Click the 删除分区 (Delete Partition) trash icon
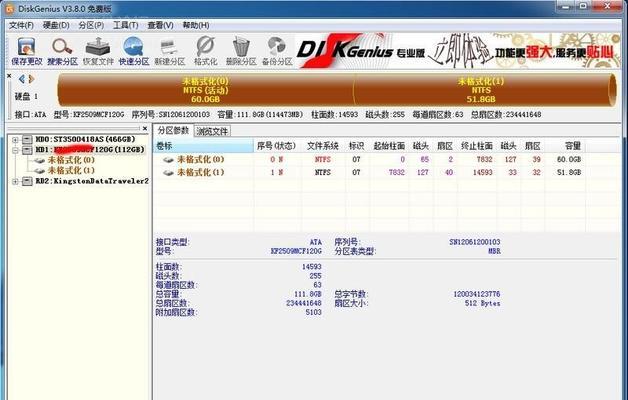 [241, 51]
